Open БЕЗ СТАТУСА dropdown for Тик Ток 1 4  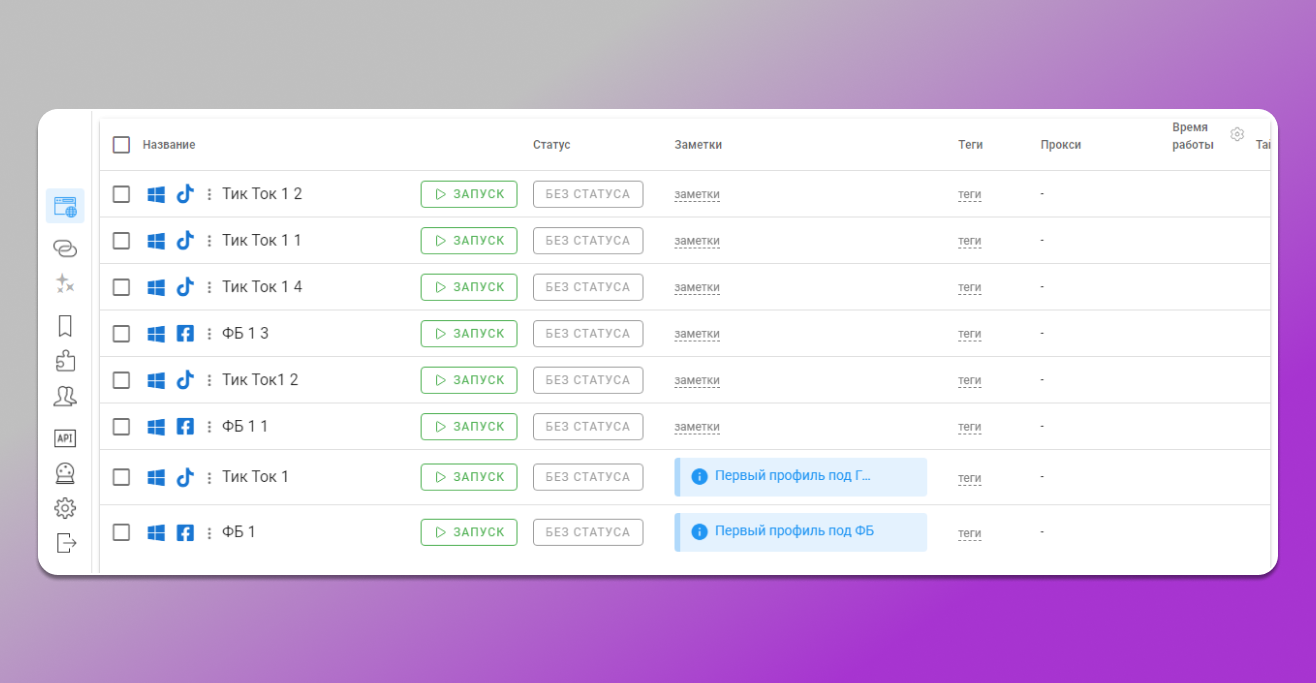[588, 287]
